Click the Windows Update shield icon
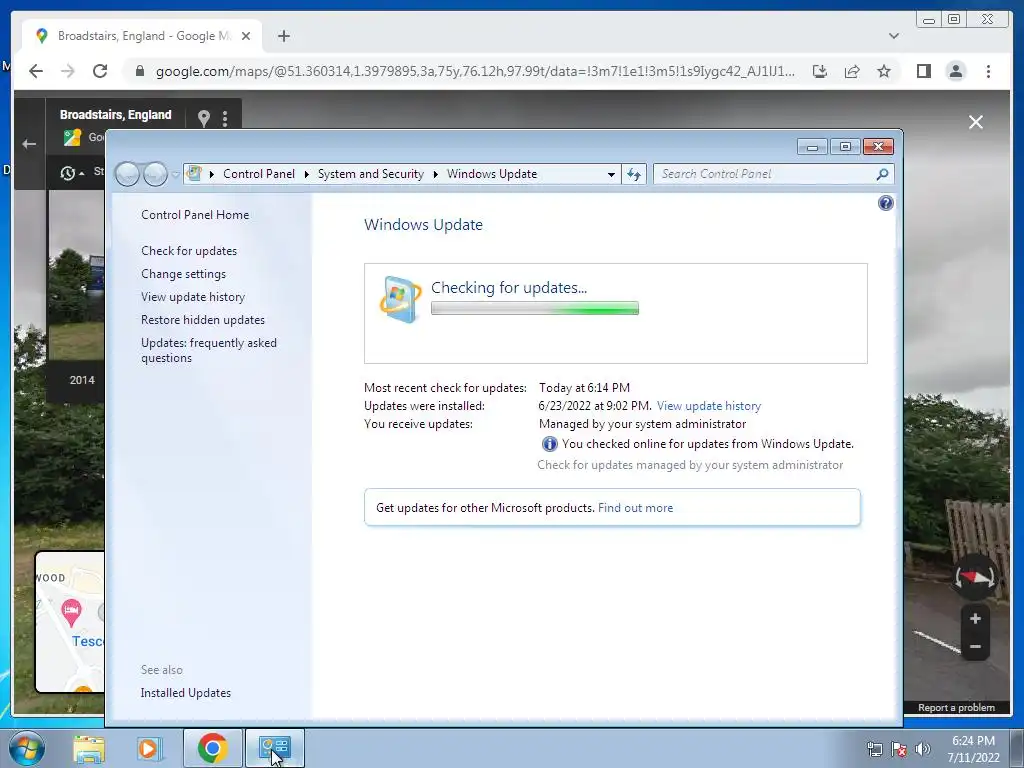This screenshot has width=1024, height=768. (x=400, y=299)
